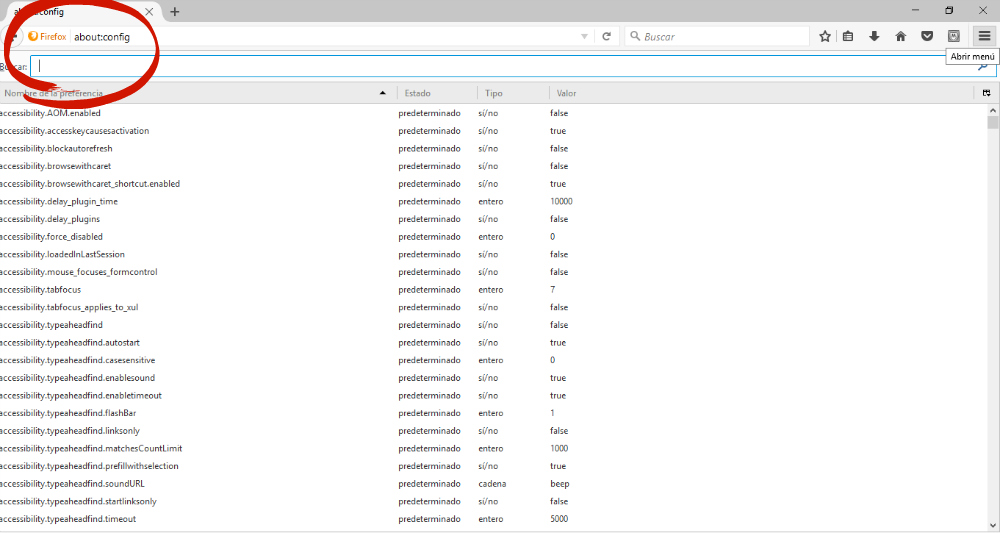Open the bookmarks list icon
1000x533 pixels.
coord(848,36)
